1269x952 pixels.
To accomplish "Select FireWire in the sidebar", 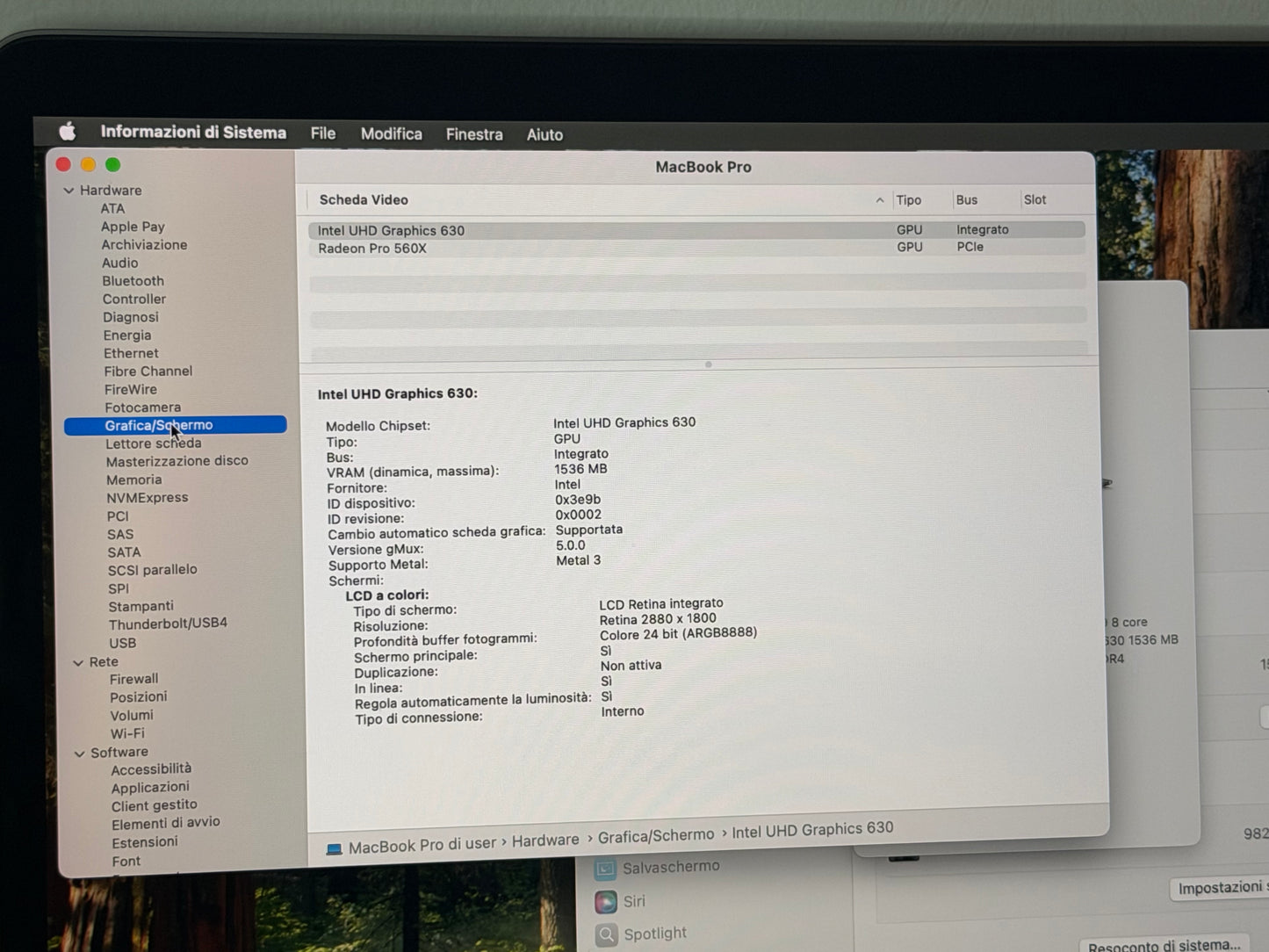I will click(130, 389).
